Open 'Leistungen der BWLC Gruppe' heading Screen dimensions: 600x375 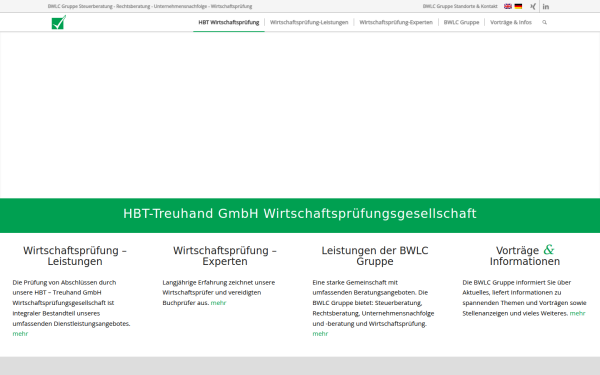(x=375, y=256)
